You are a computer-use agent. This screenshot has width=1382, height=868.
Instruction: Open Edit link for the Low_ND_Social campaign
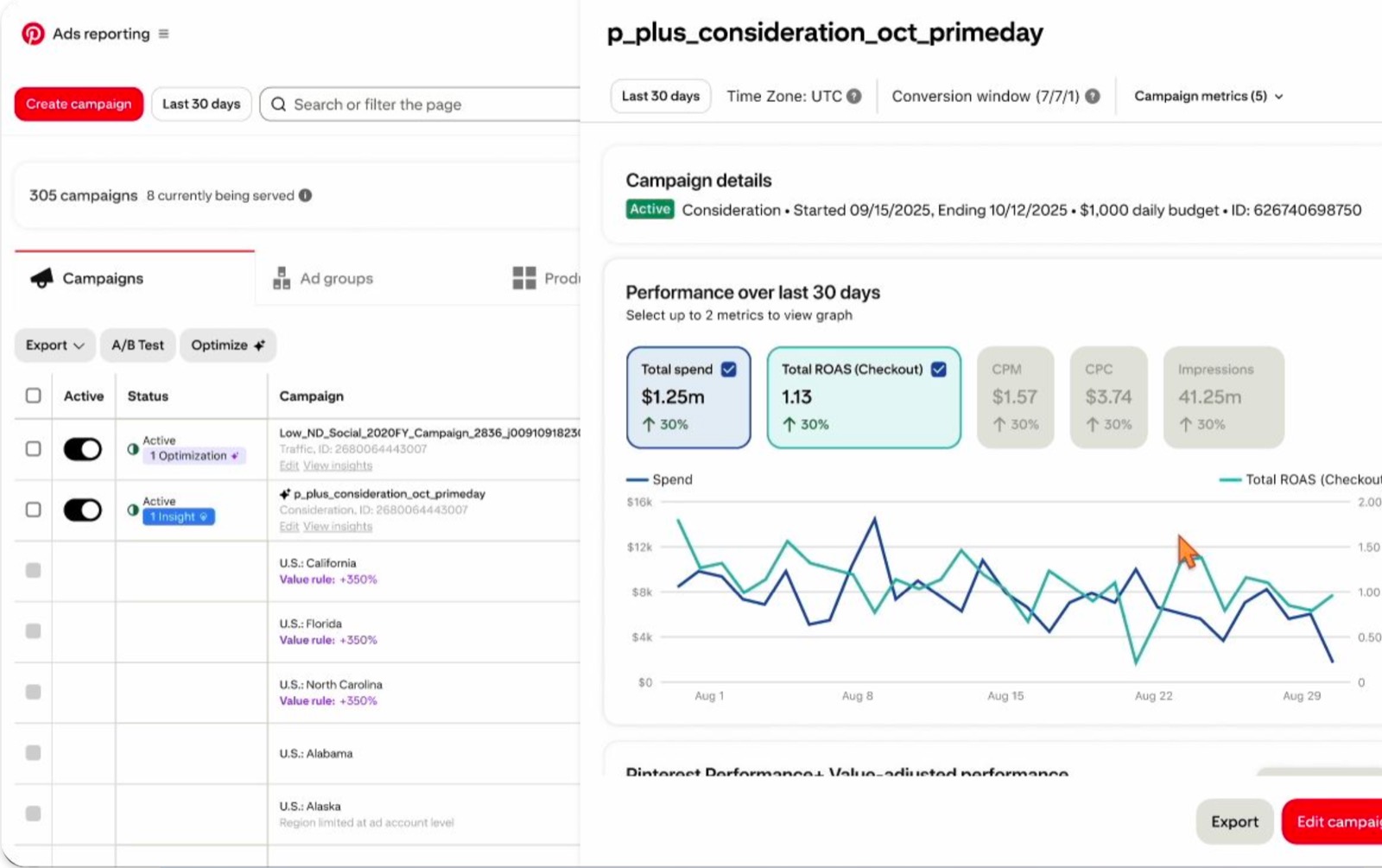(x=288, y=466)
